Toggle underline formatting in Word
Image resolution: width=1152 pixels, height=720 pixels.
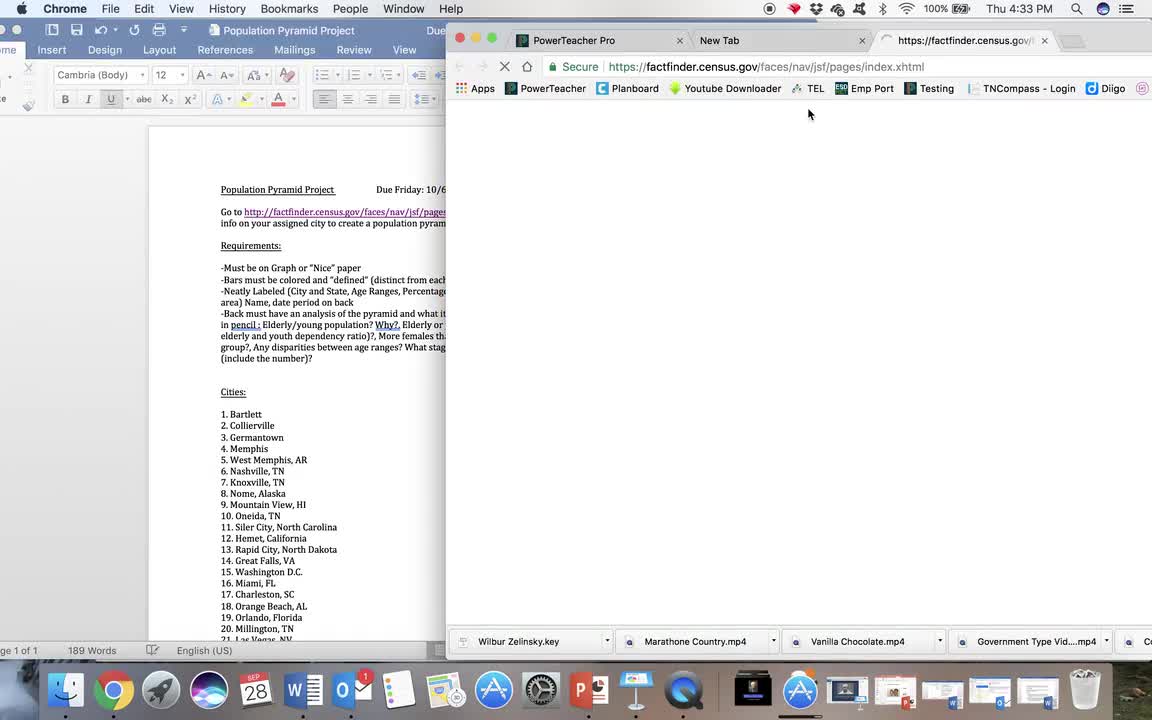tap(111, 99)
